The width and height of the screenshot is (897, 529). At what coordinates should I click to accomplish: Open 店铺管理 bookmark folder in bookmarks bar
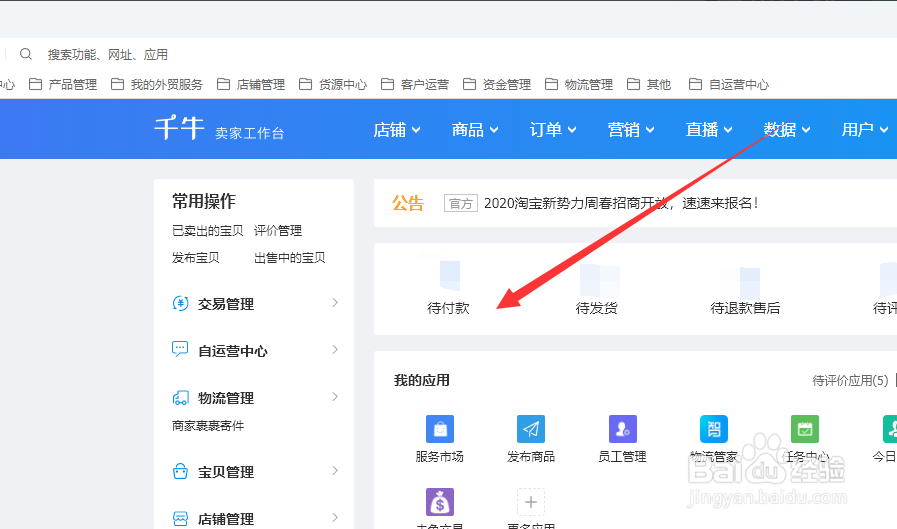tap(251, 85)
